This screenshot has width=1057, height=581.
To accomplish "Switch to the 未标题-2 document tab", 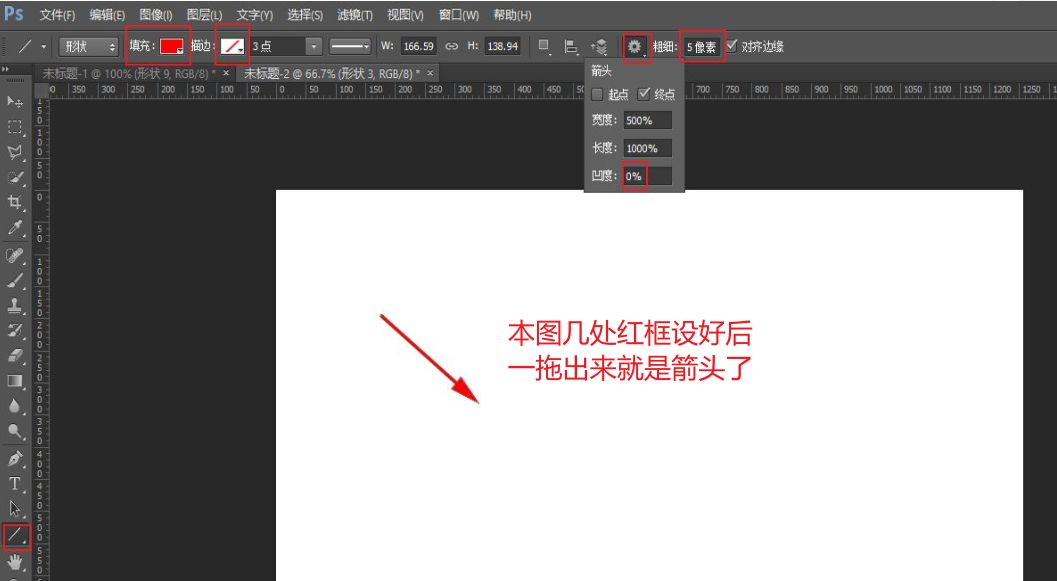I will pyautogui.click(x=331, y=73).
